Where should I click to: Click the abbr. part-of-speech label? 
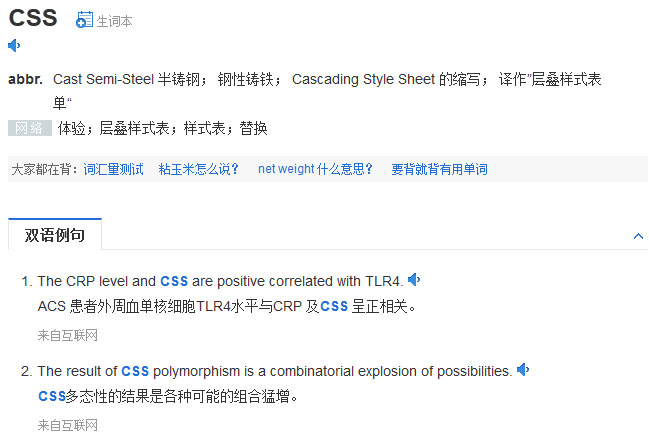point(25,79)
